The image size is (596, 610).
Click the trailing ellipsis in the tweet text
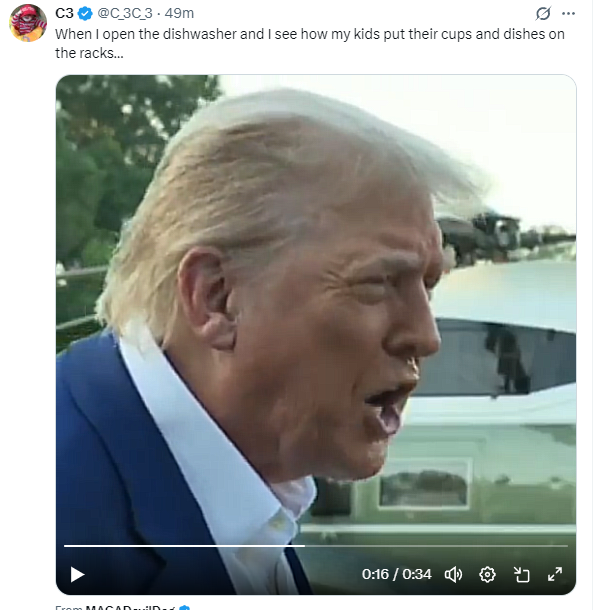coord(119,53)
